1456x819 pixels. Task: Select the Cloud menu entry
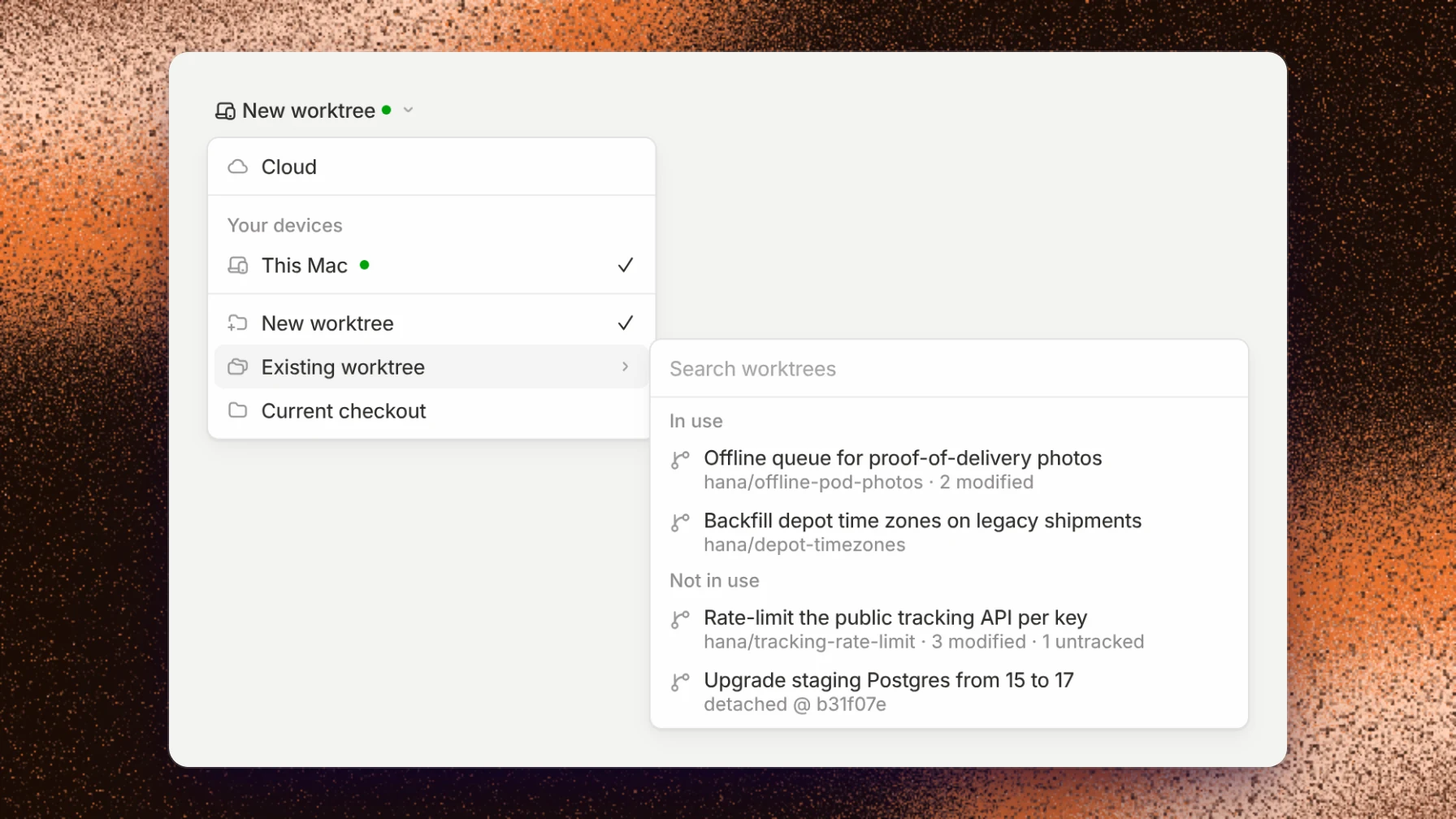coord(431,167)
